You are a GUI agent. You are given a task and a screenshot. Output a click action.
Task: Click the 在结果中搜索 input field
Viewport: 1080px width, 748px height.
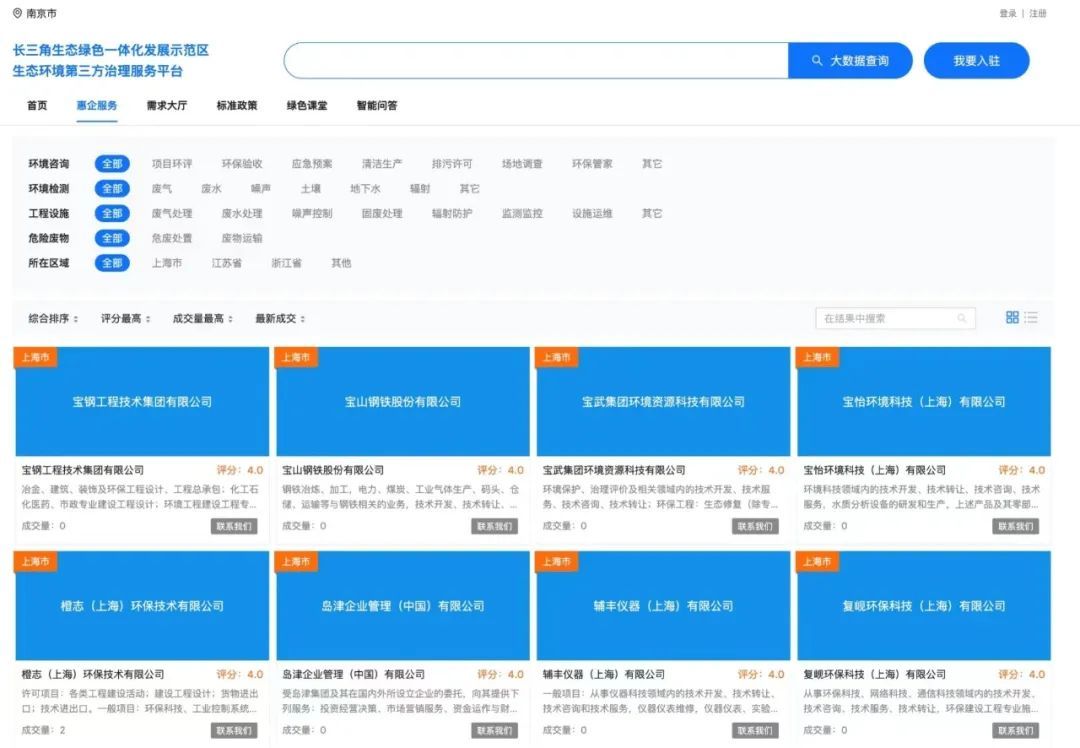(895, 318)
